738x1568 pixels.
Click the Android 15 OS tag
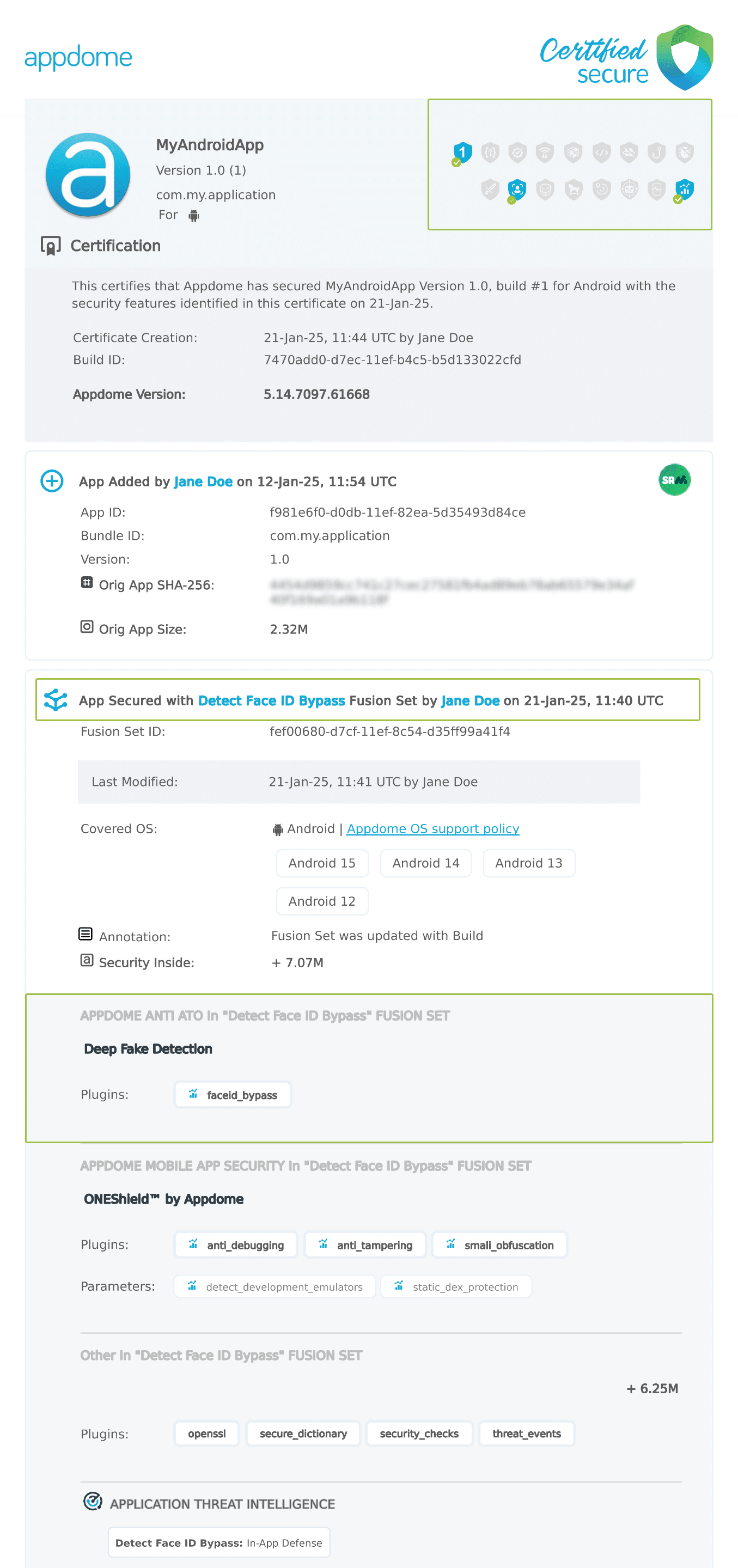coord(321,863)
